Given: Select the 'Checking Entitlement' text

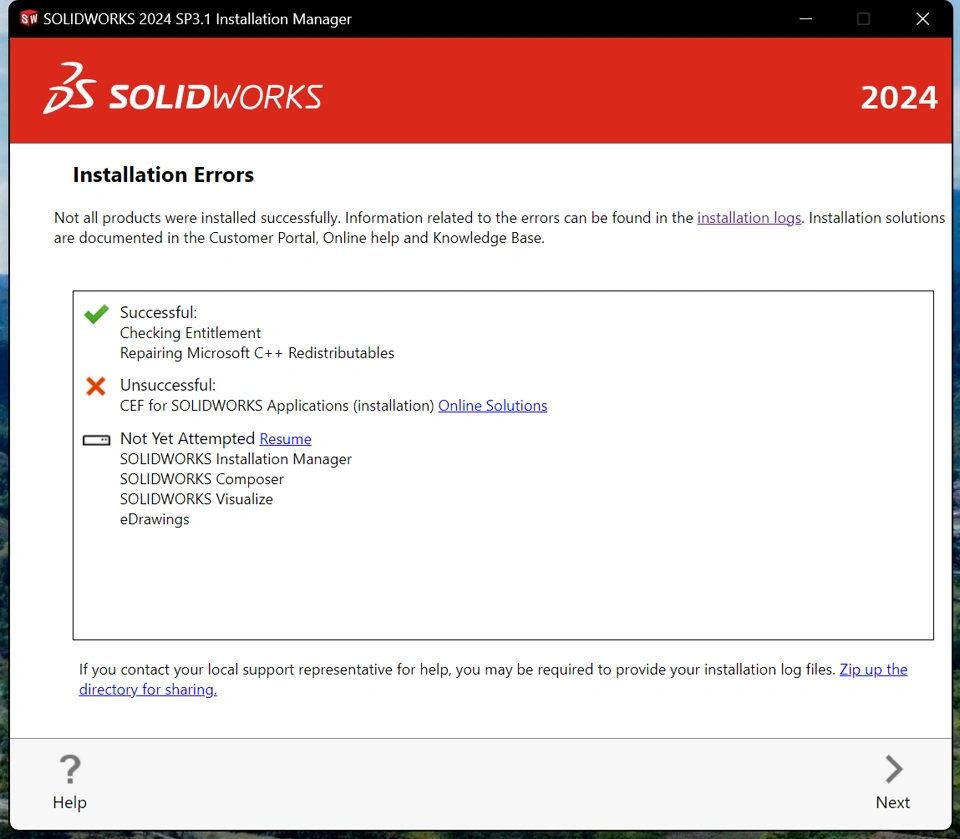Looking at the screenshot, I should tap(190, 333).
